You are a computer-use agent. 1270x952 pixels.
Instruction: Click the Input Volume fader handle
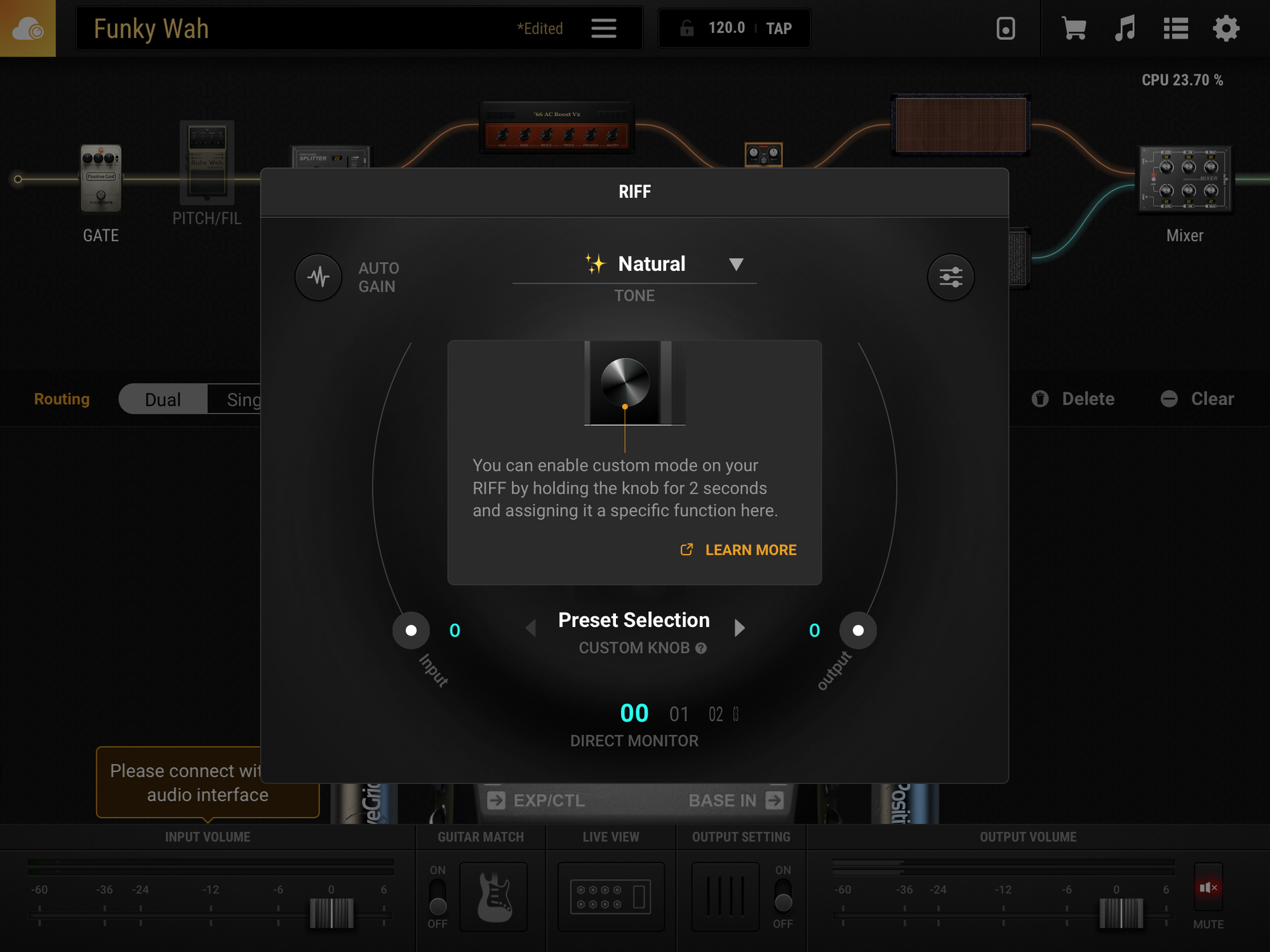(331, 913)
